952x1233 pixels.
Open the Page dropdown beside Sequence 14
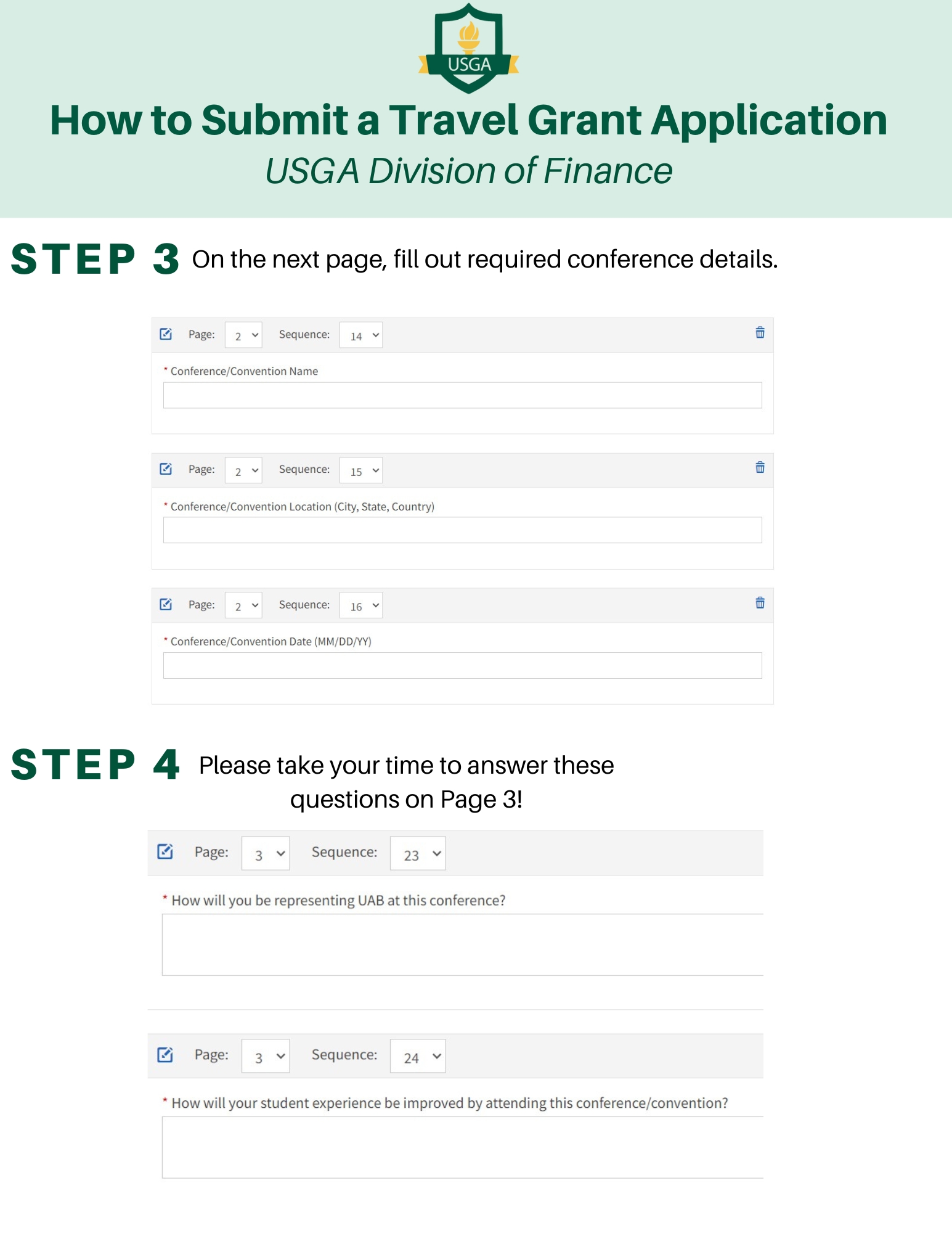point(243,335)
